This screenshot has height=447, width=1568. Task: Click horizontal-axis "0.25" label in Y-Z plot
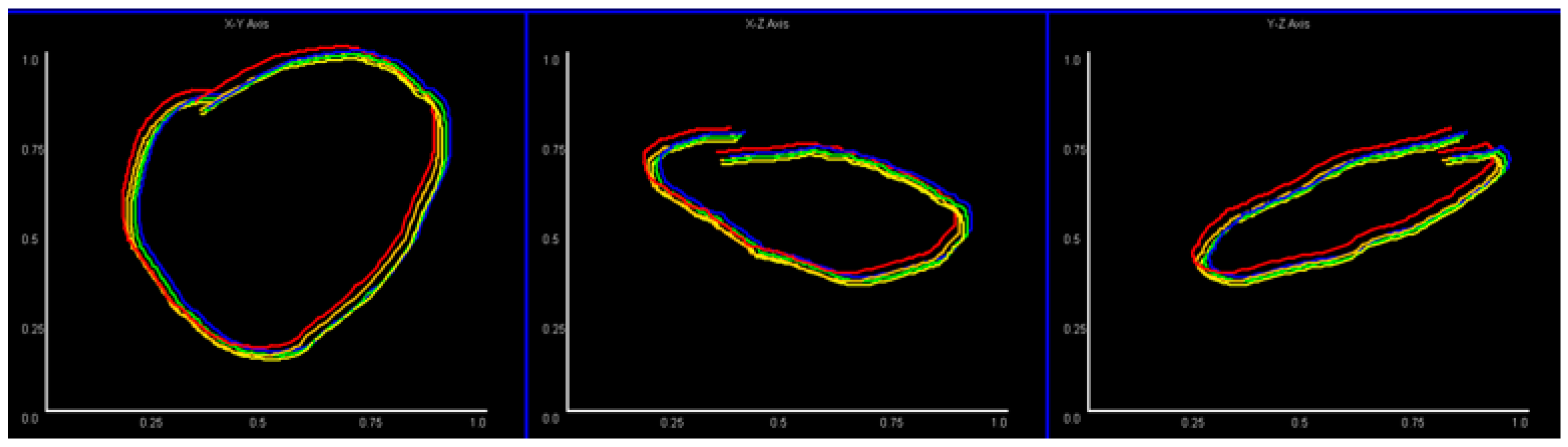click(1192, 423)
